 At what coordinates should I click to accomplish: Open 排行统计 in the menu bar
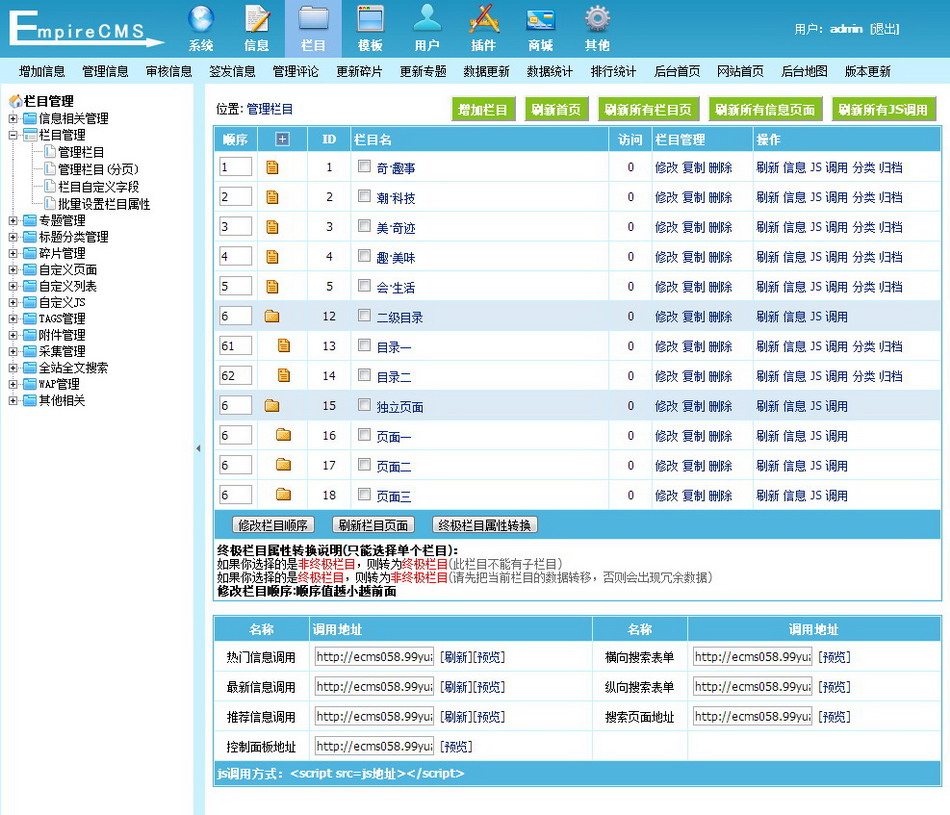pos(614,72)
